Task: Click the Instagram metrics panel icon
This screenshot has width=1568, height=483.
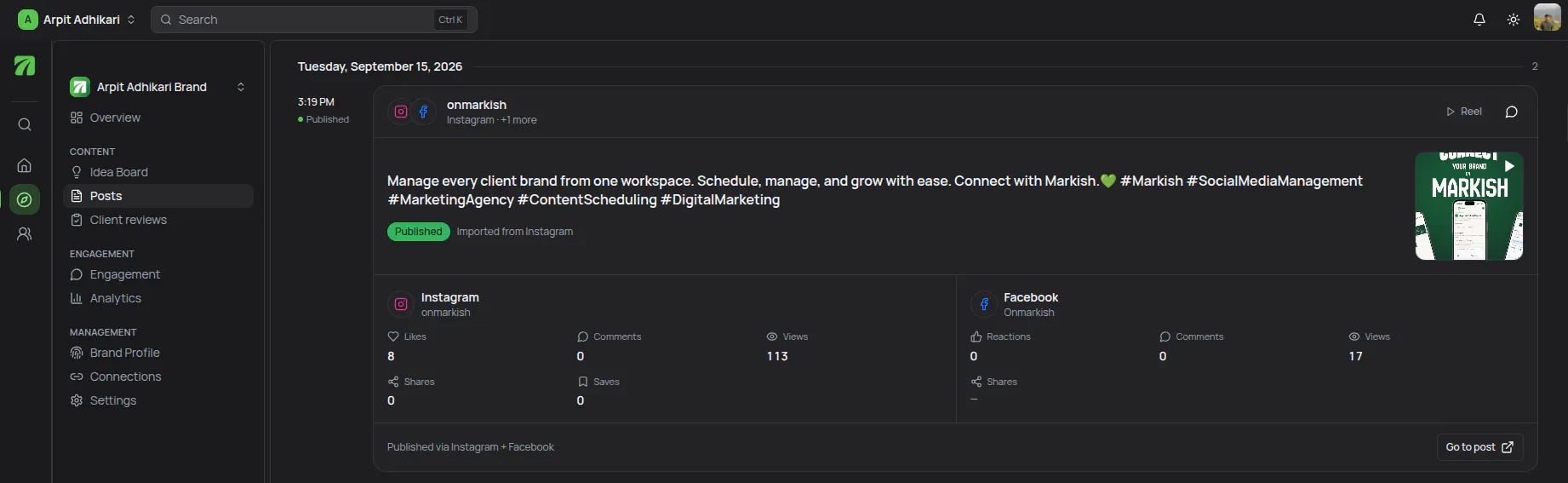Action: click(x=401, y=304)
